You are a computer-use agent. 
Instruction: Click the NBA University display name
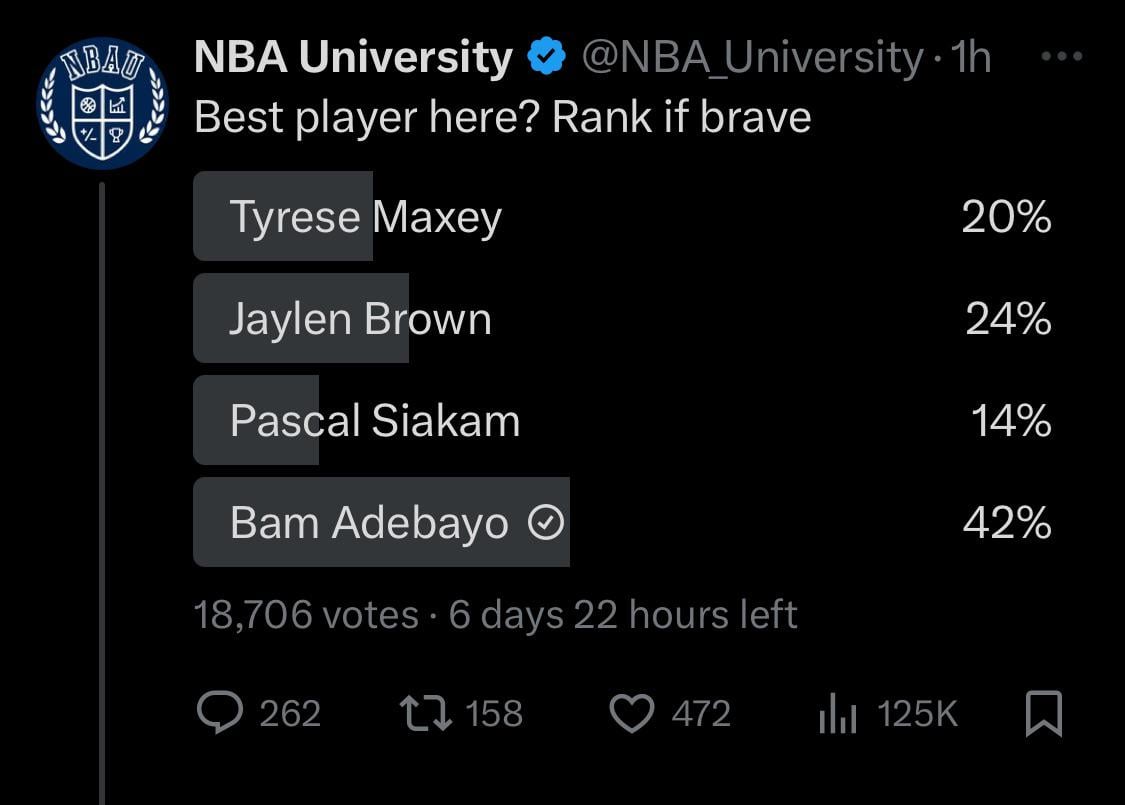353,58
